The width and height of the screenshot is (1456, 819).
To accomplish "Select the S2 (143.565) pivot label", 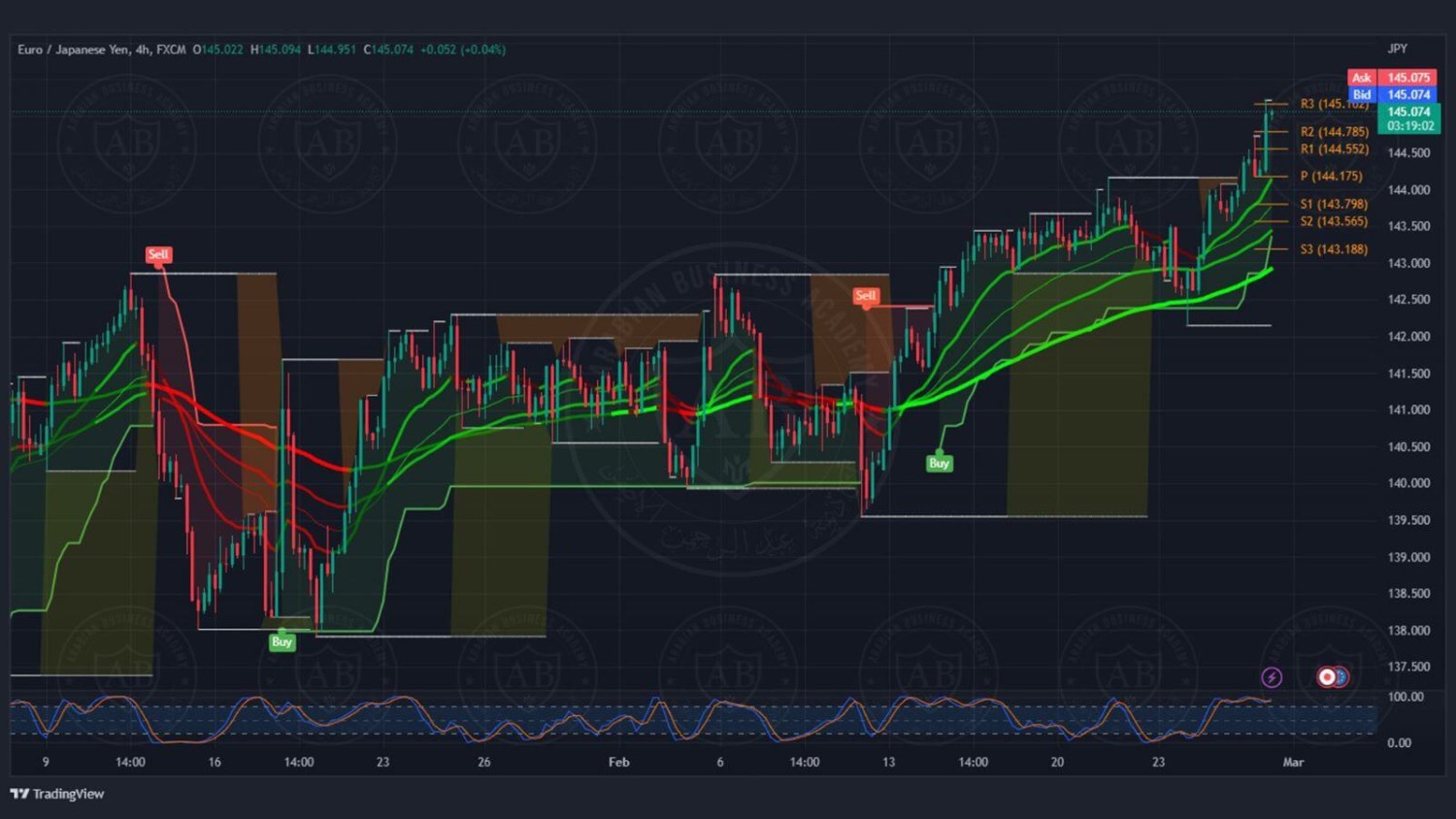I will [1334, 221].
